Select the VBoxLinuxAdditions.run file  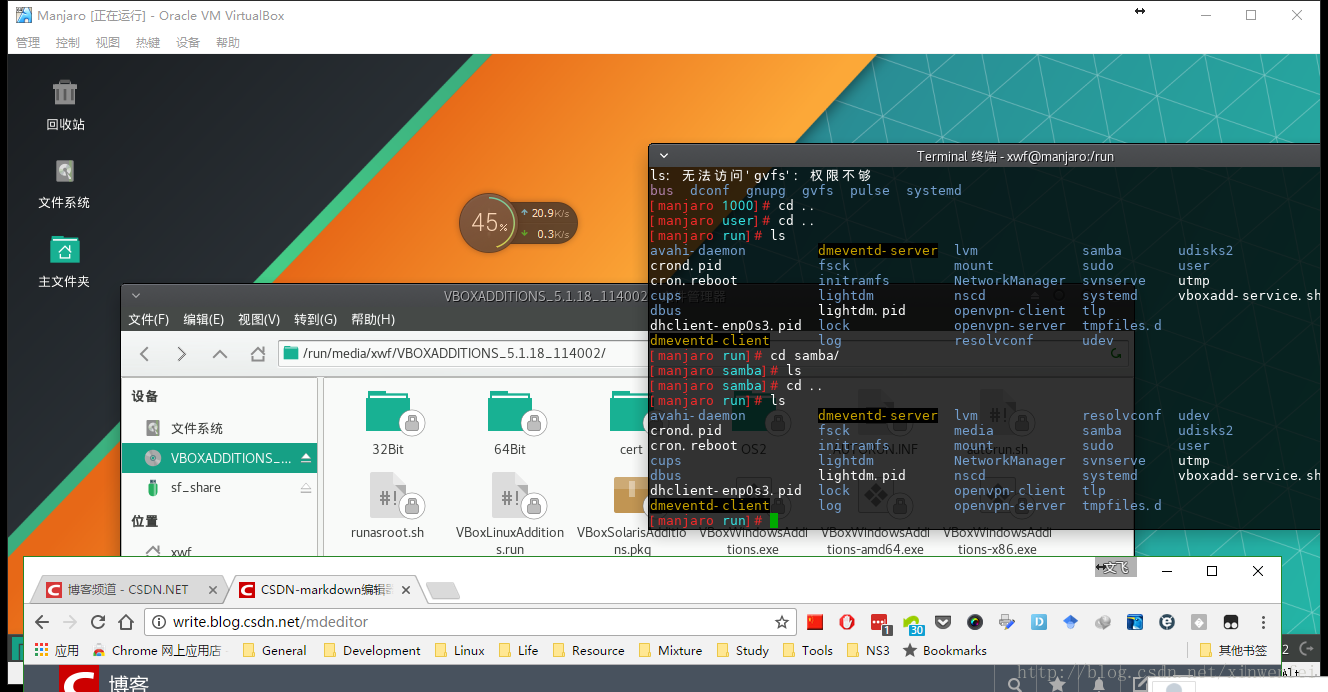pos(510,514)
